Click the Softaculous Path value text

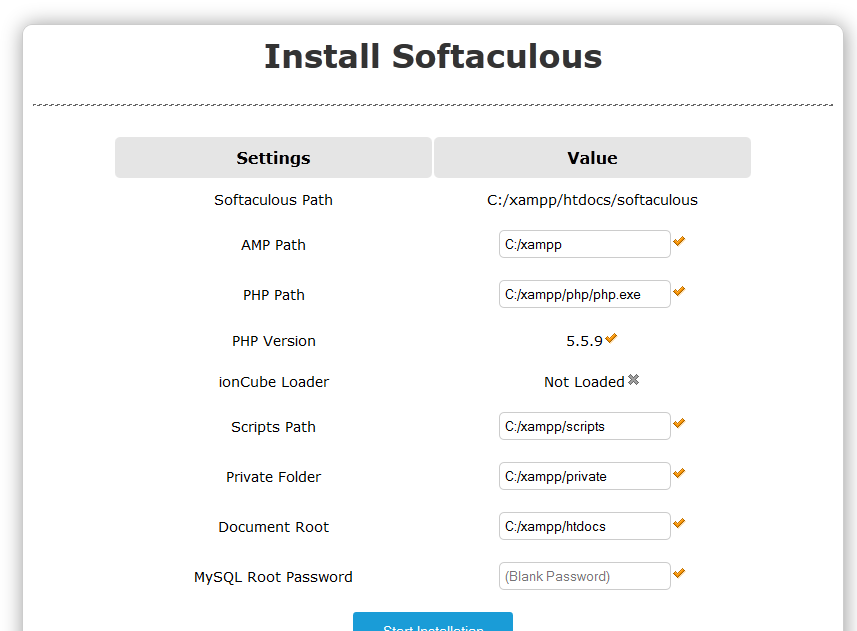click(592, 200)
